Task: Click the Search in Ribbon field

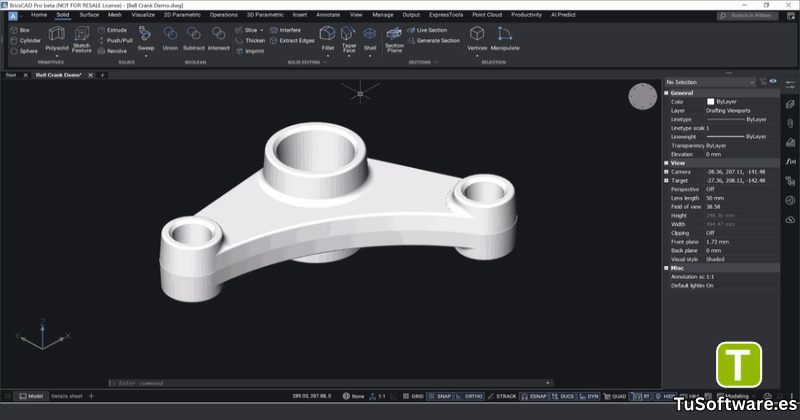Action: point(748,16)
